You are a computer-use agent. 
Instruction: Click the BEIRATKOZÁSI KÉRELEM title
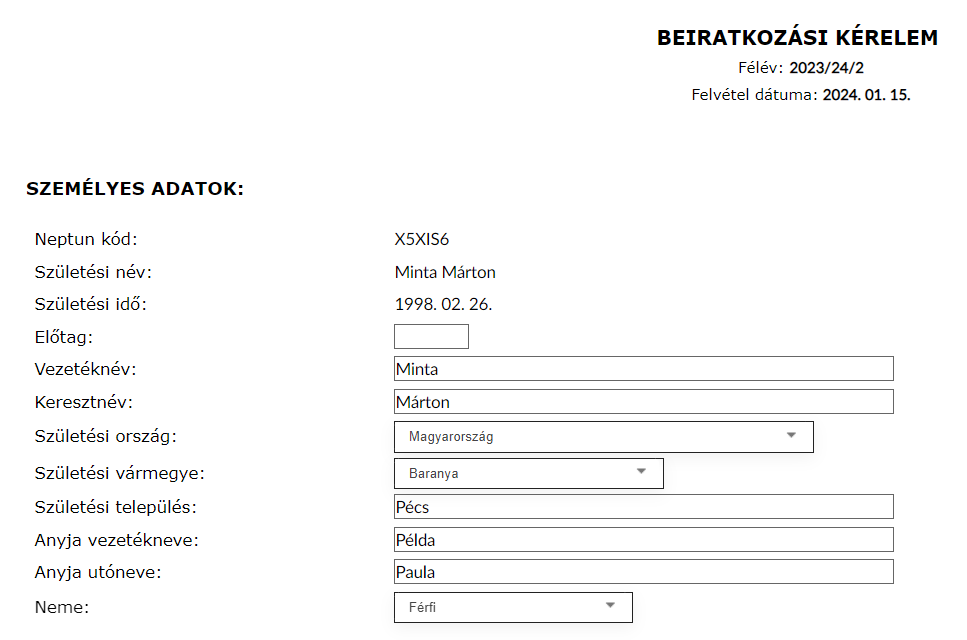click(797, 38)
